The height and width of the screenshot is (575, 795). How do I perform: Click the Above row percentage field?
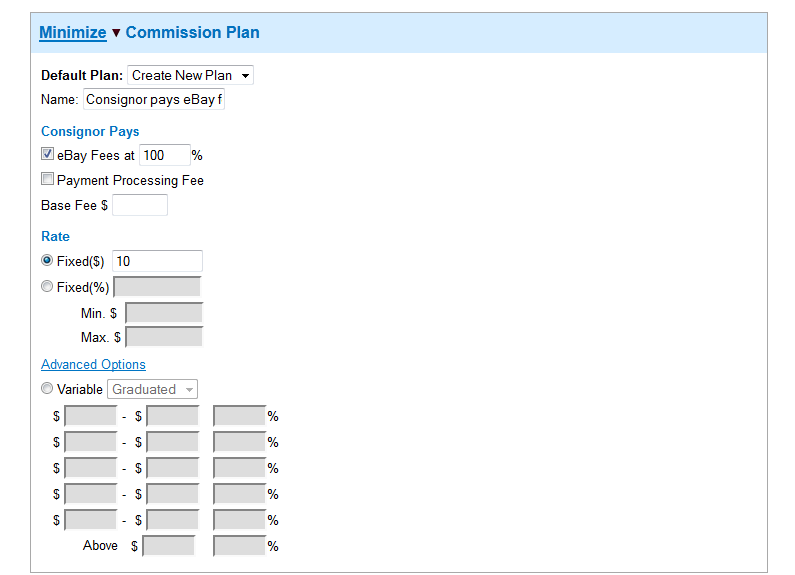(240, 546)
